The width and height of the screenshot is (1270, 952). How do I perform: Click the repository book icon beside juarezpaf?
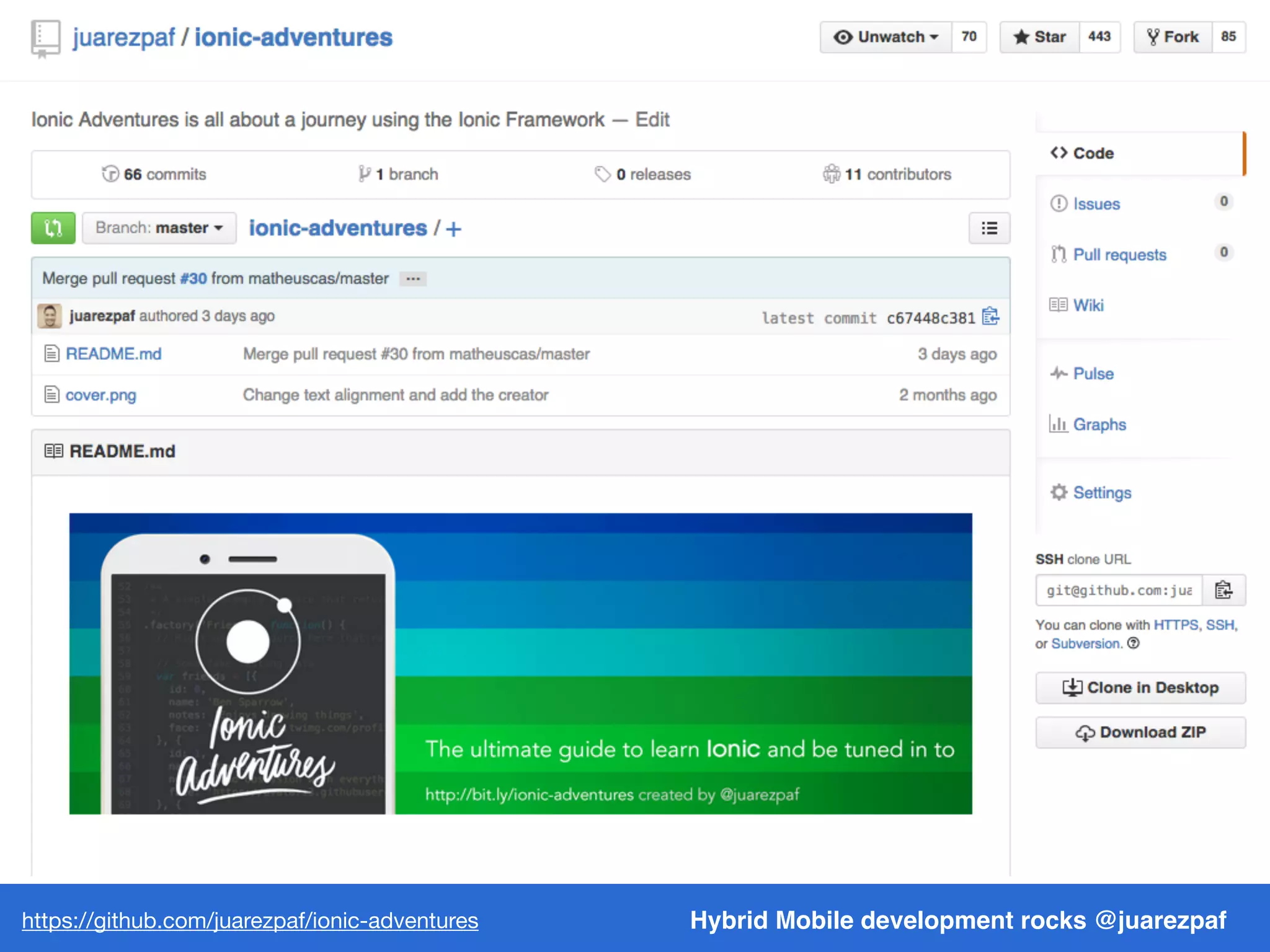(x=45, y=38)
